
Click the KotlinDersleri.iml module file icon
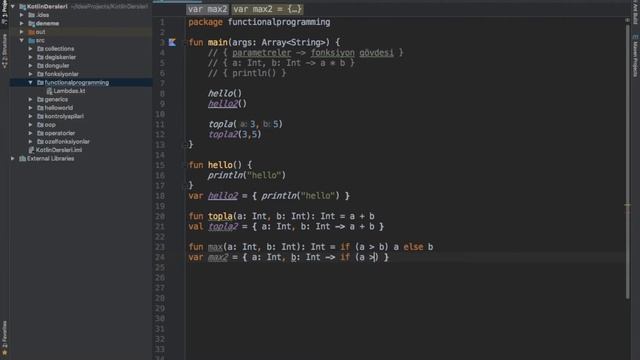pos(31,150)
